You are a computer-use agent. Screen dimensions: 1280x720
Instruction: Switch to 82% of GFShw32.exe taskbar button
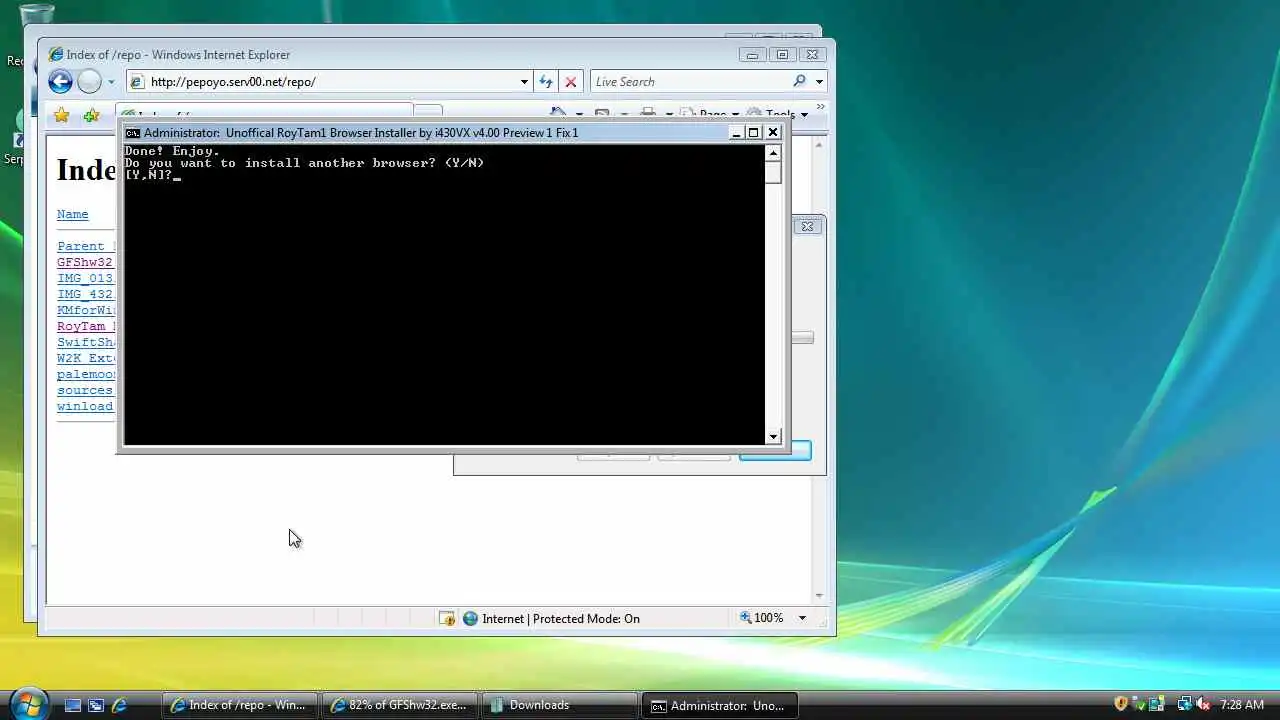click(400, 705)
